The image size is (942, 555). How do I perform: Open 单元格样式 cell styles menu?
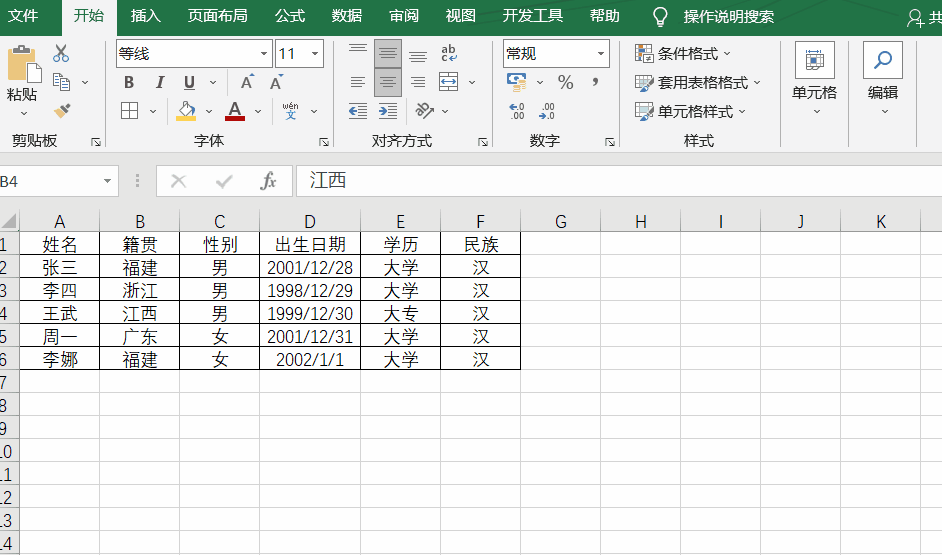690,111
